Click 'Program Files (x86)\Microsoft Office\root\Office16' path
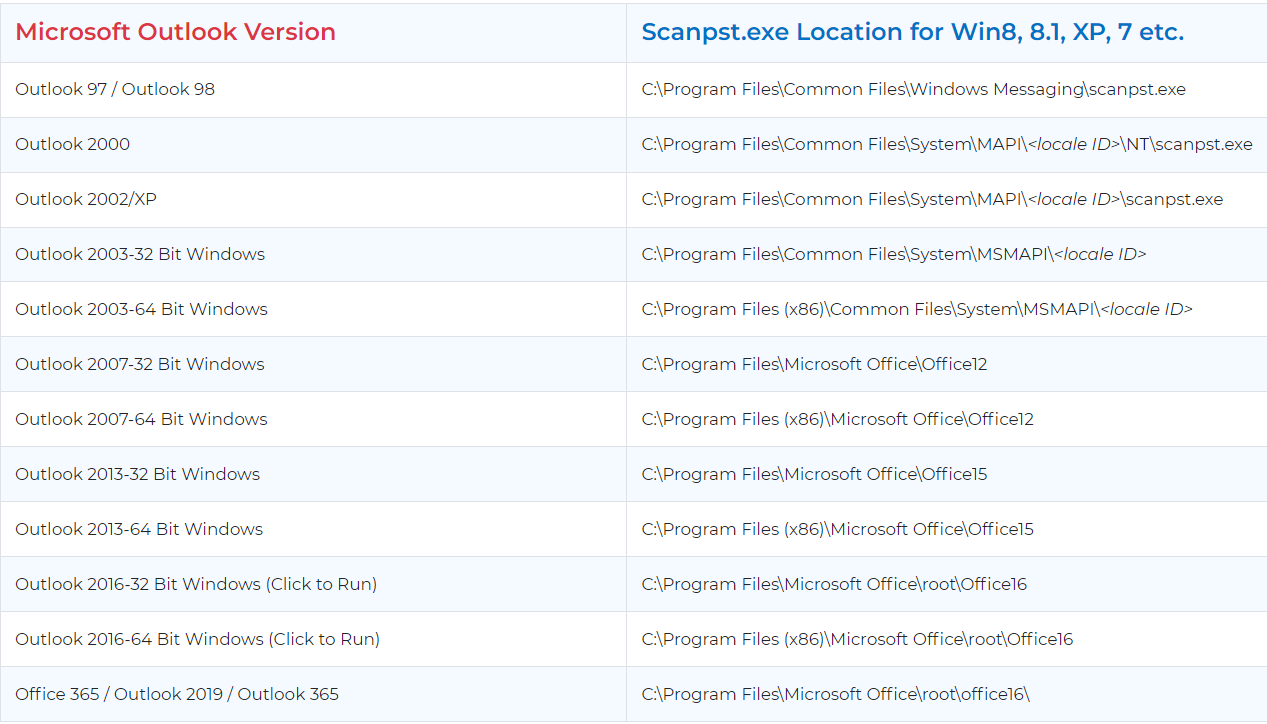The width and height of the screenshot is (1267, 724). (x=857, y=639)
